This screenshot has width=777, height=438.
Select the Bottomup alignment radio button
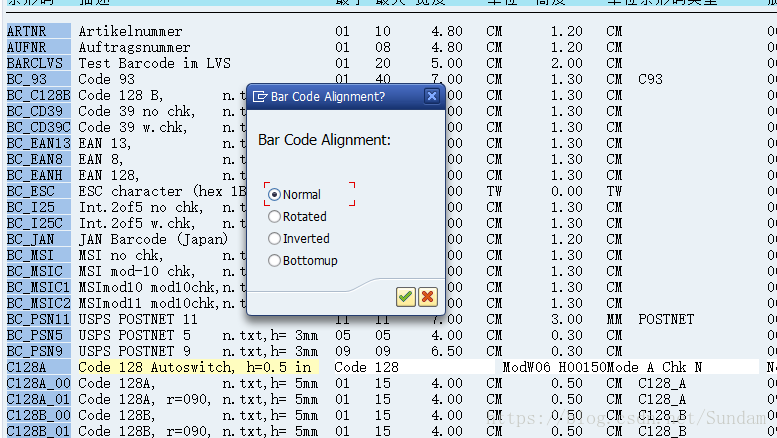click(x=274, y=260)
